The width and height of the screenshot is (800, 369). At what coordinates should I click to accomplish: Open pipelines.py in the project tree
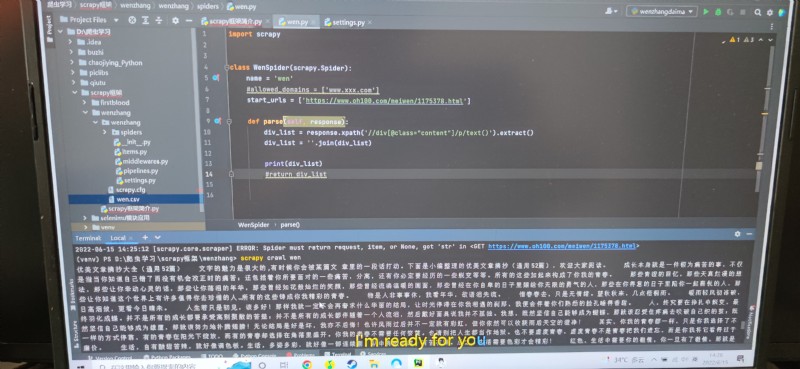point(137,171)
